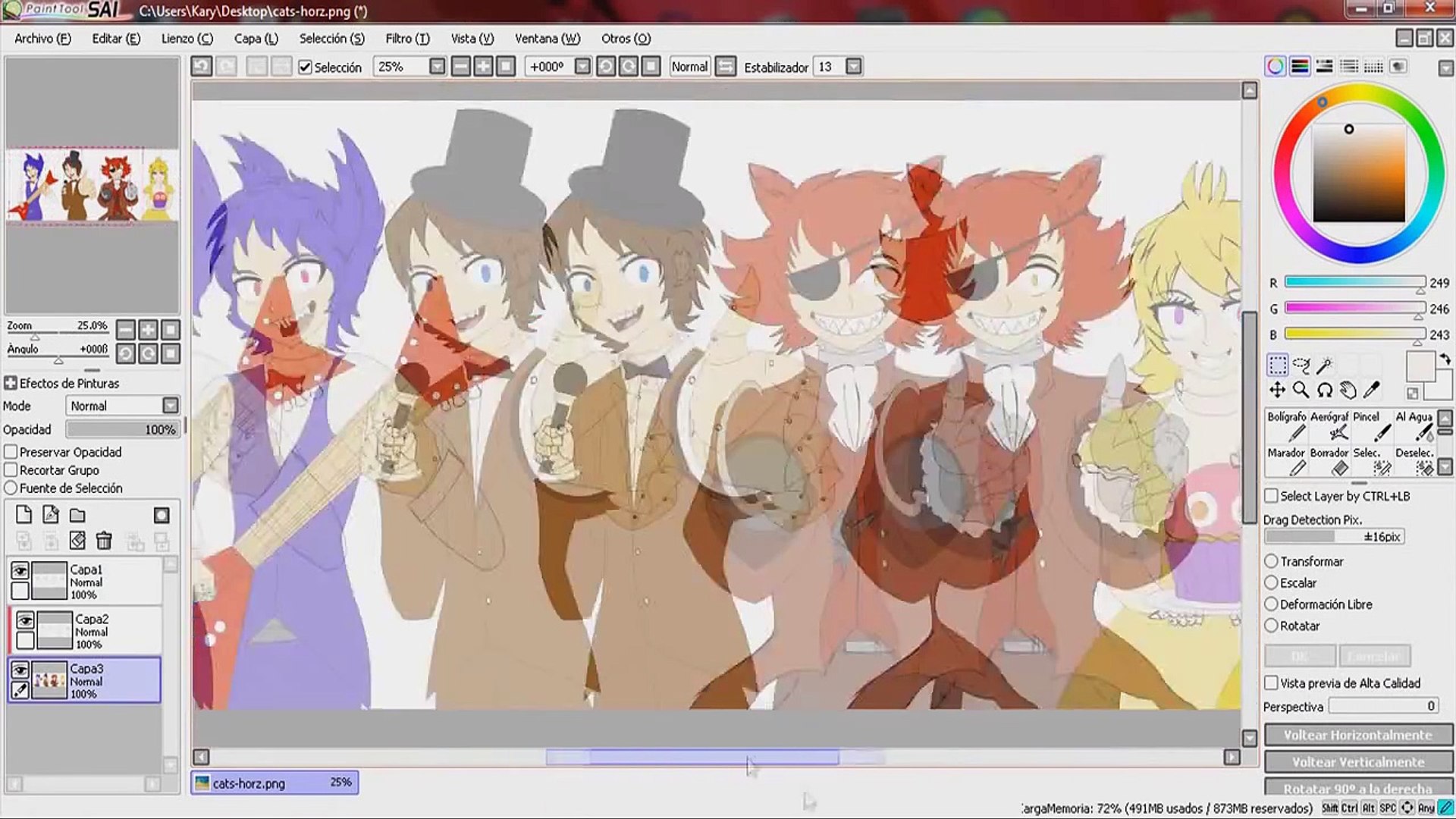Hide the Capa2 layer
The height and width of the screenshot is (819, 1456).
pos(25,621)
